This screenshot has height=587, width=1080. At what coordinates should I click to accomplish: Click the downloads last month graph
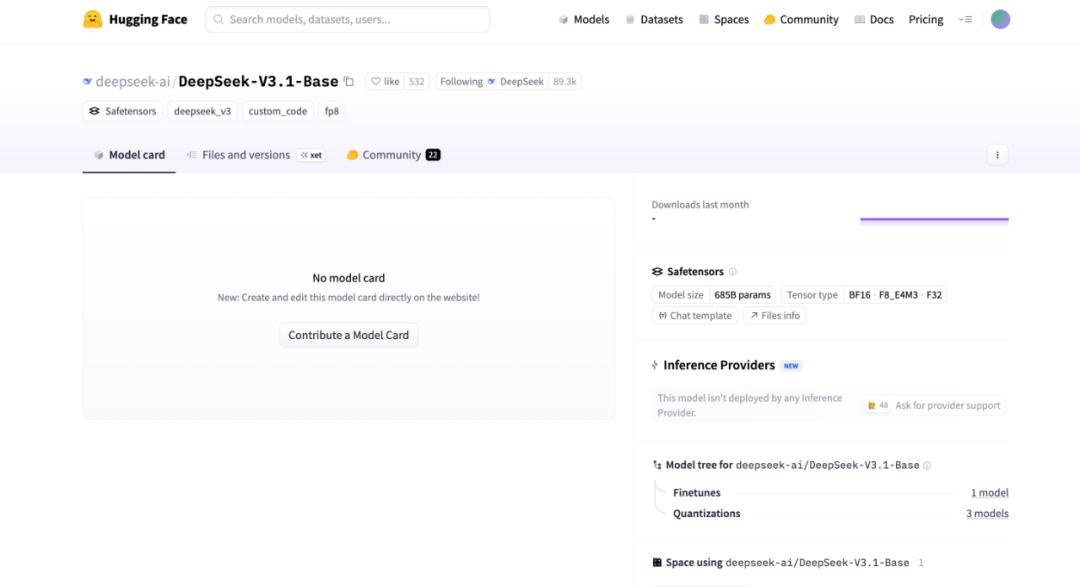(934, 218)
